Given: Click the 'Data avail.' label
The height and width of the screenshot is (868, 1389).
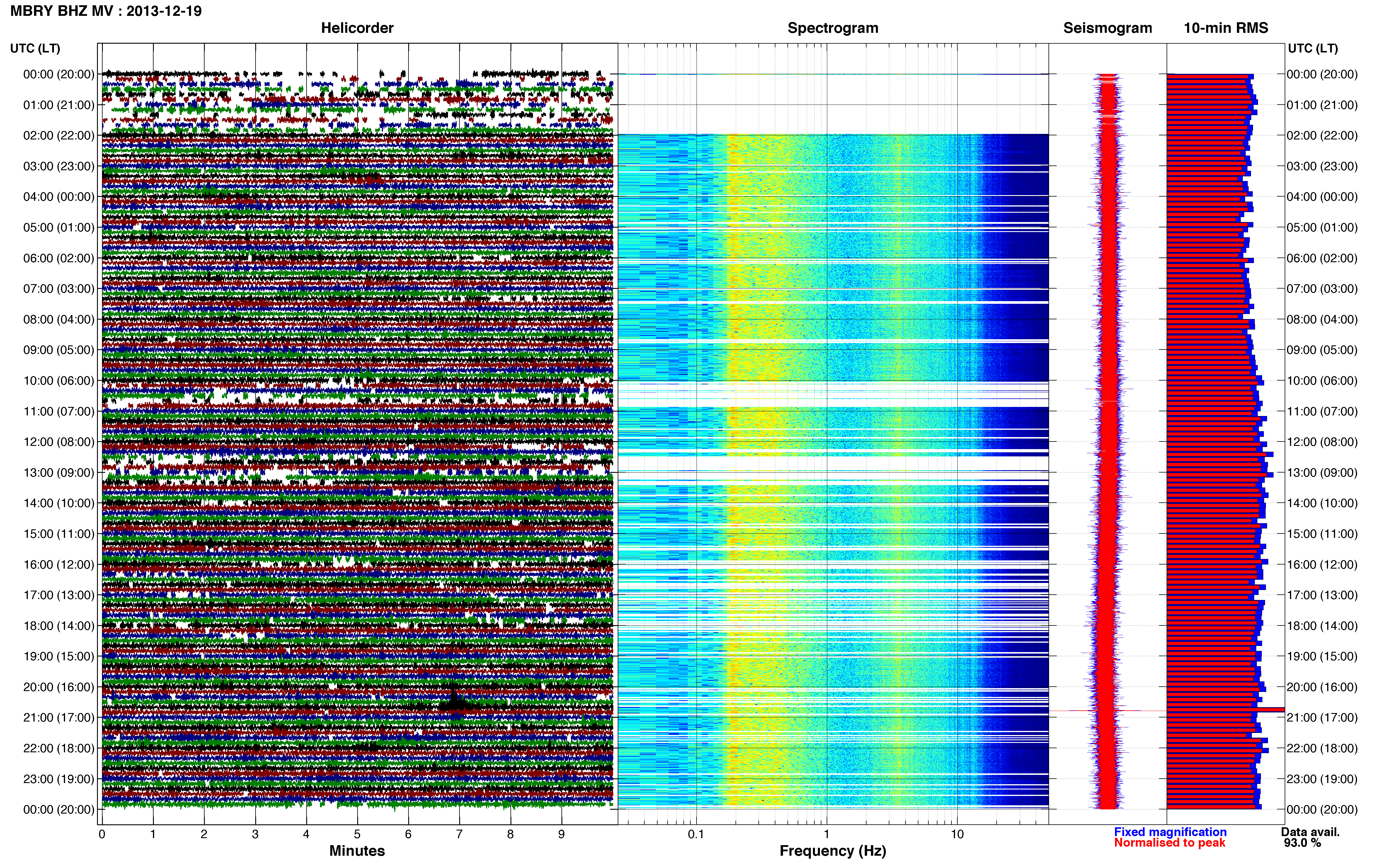Looking at the screenshot, I should (x=1310, y=832).
